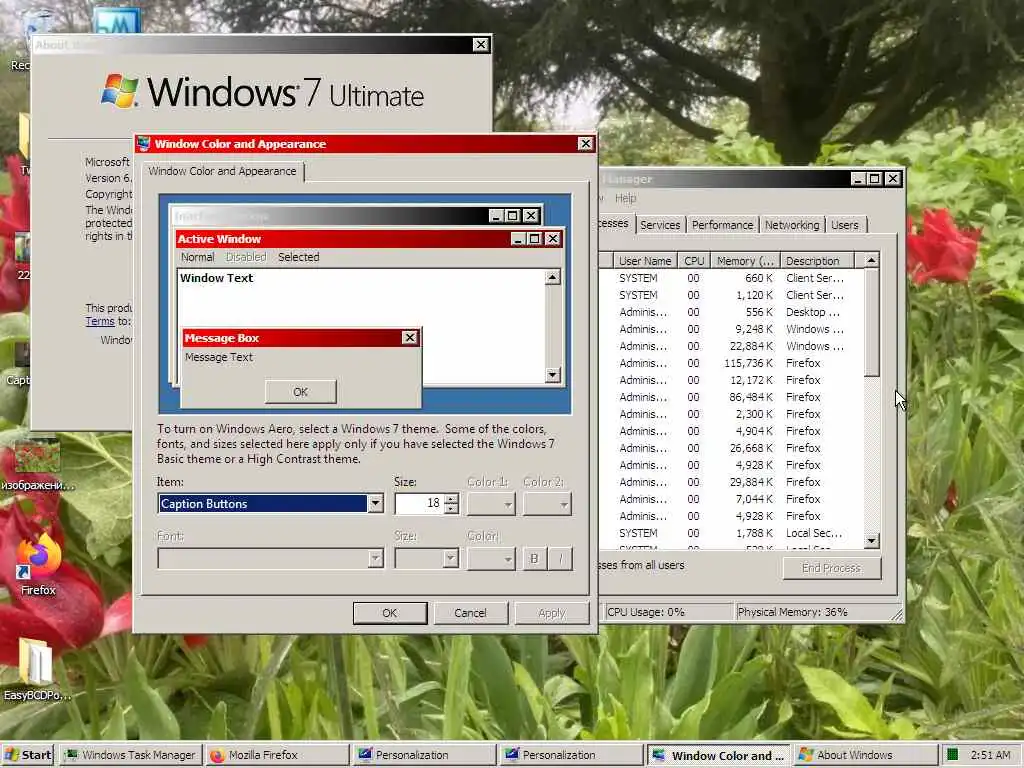Click Selected menu item in preview
This screenshot has height=768, width=1024.
298,257
